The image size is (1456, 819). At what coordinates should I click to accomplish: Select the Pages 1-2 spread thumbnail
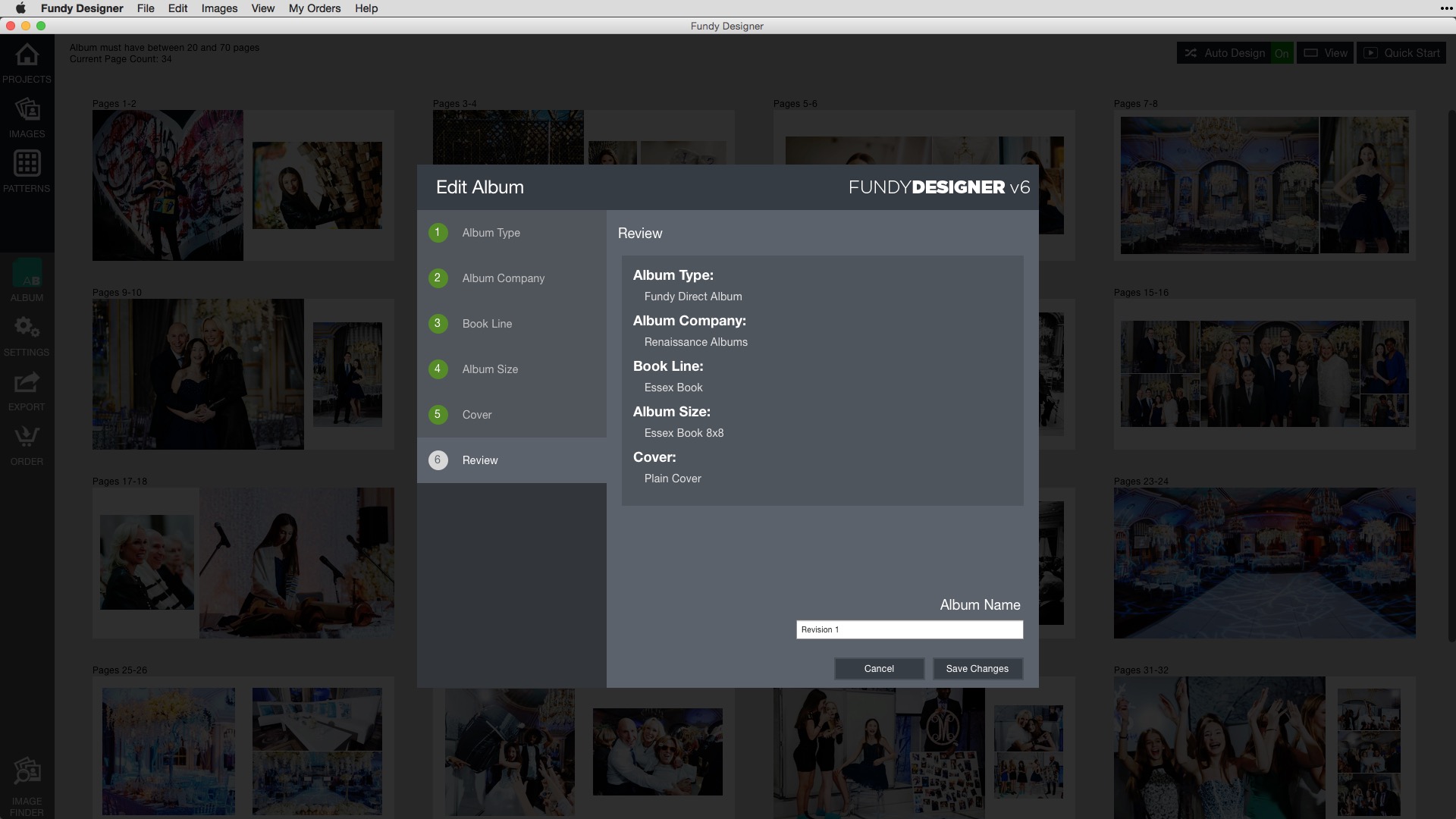(243, 186)
